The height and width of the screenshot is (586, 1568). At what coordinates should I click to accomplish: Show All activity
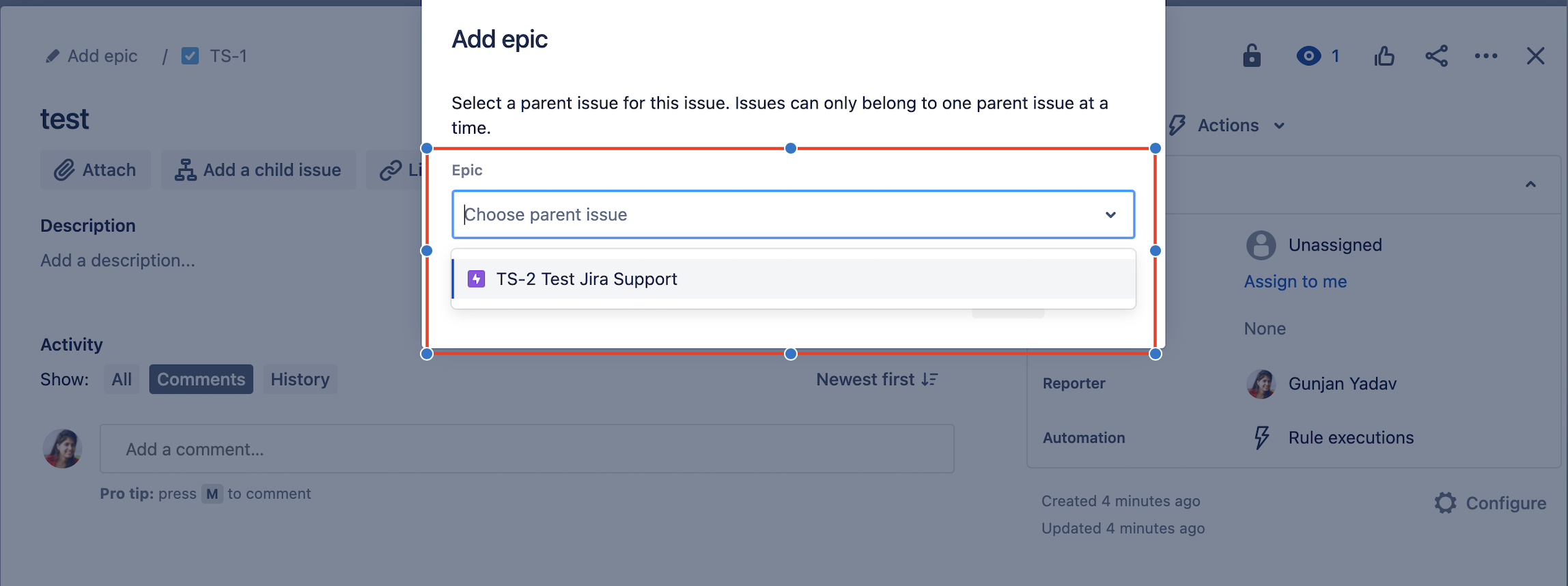tap(122, 379)
